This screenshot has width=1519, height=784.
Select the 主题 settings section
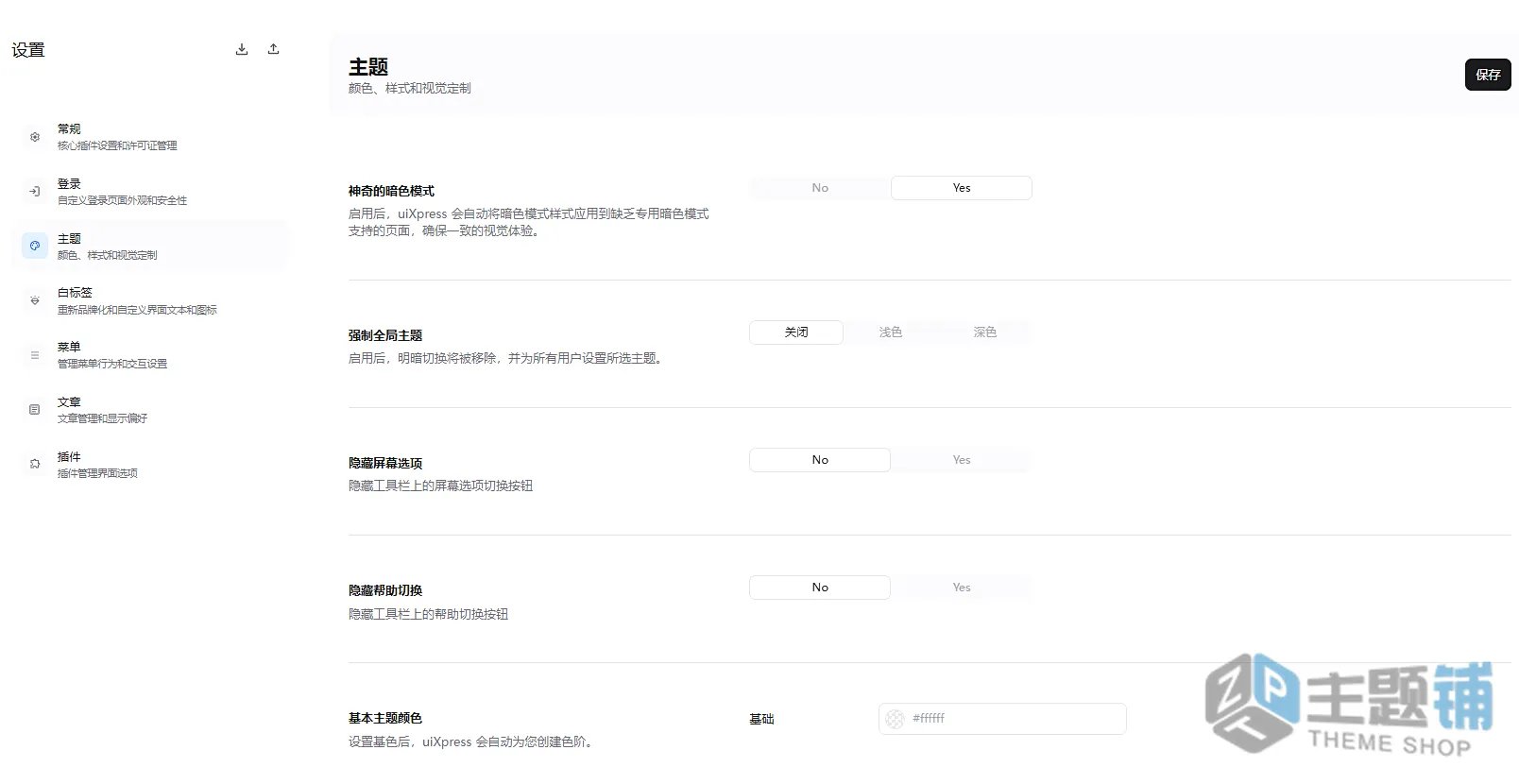149,246
